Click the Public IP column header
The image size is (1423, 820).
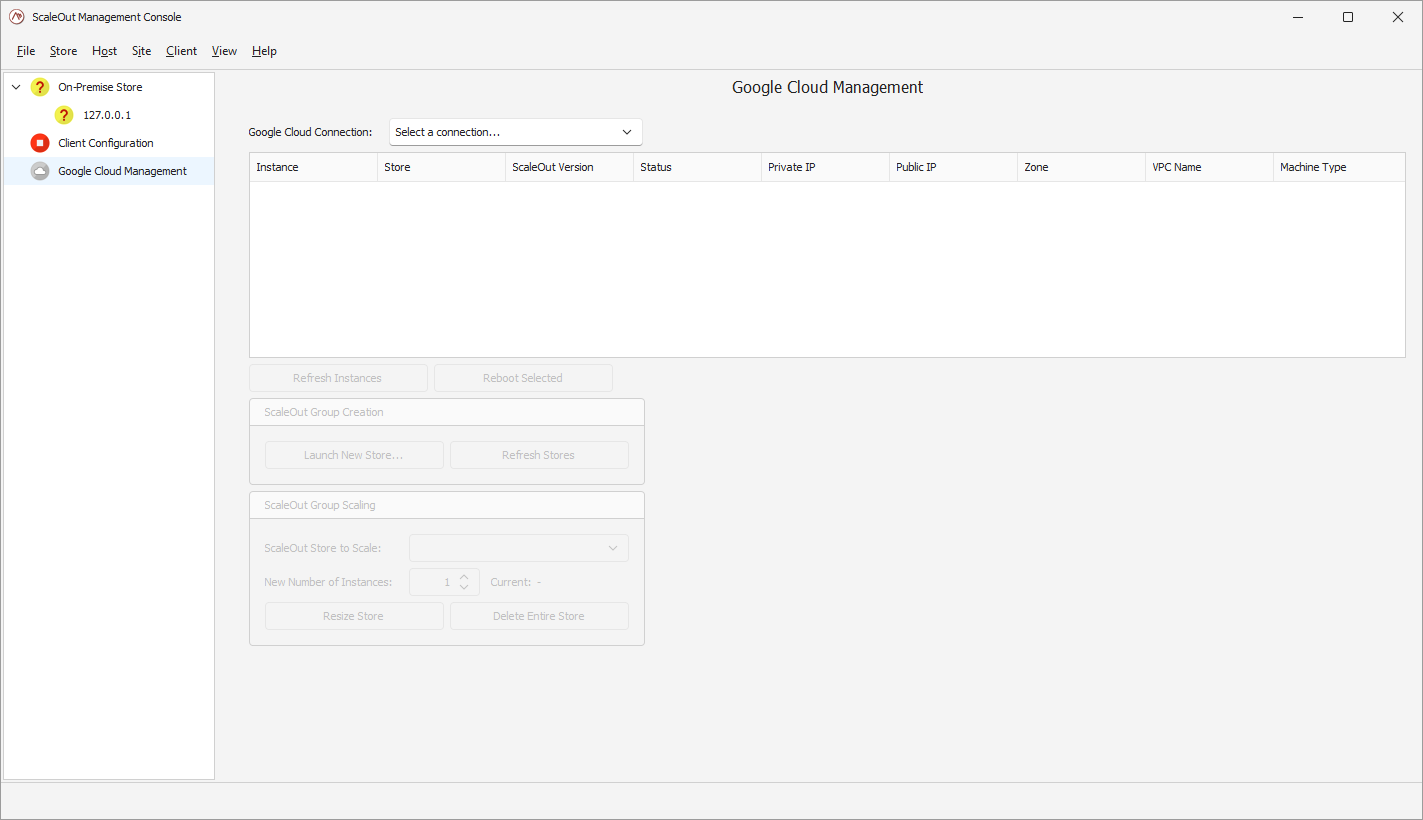(953, 167)
